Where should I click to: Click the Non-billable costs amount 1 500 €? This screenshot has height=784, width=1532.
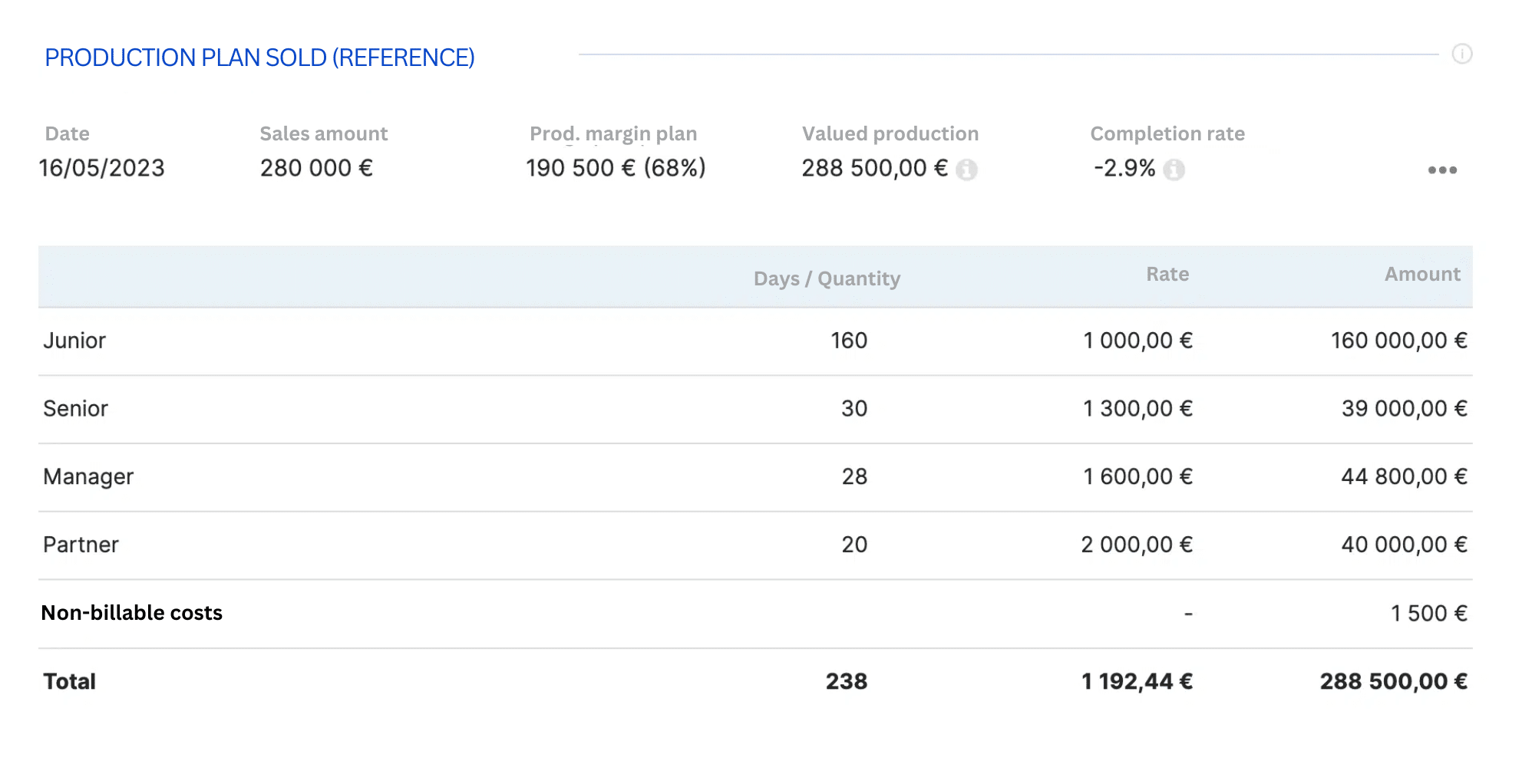coord(1428,614)
